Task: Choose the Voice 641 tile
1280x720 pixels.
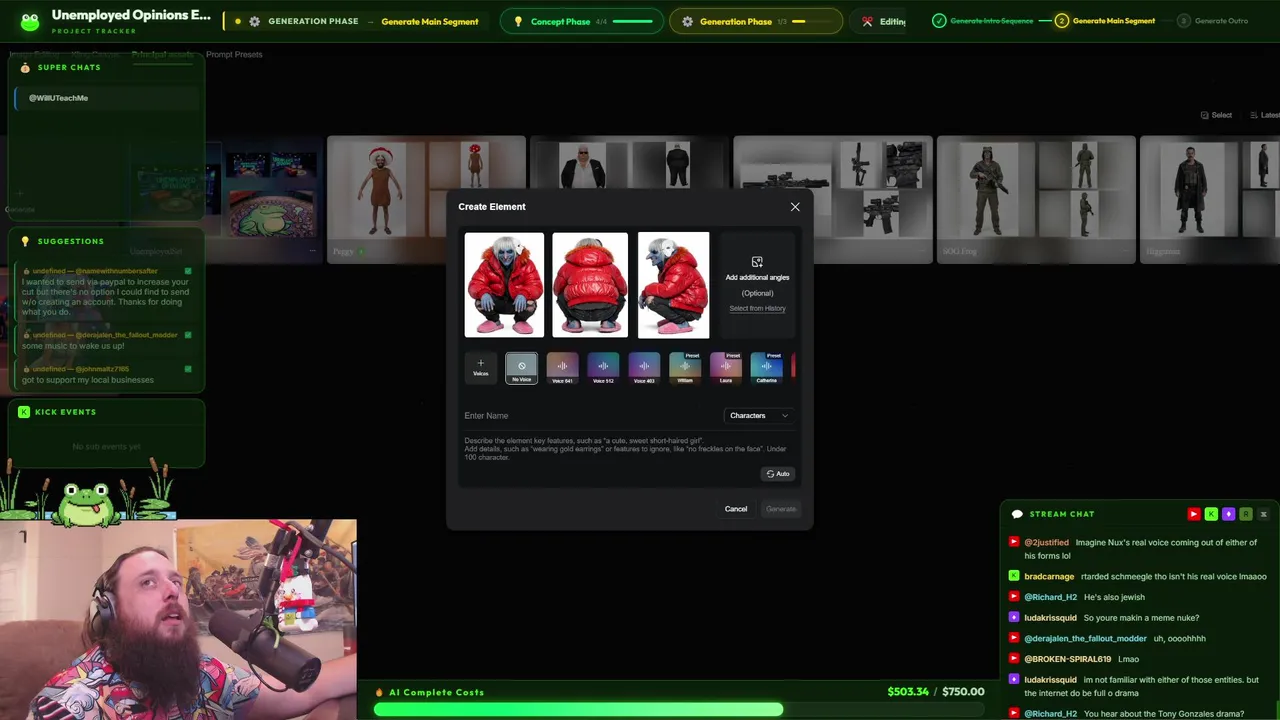Action: 562,368
